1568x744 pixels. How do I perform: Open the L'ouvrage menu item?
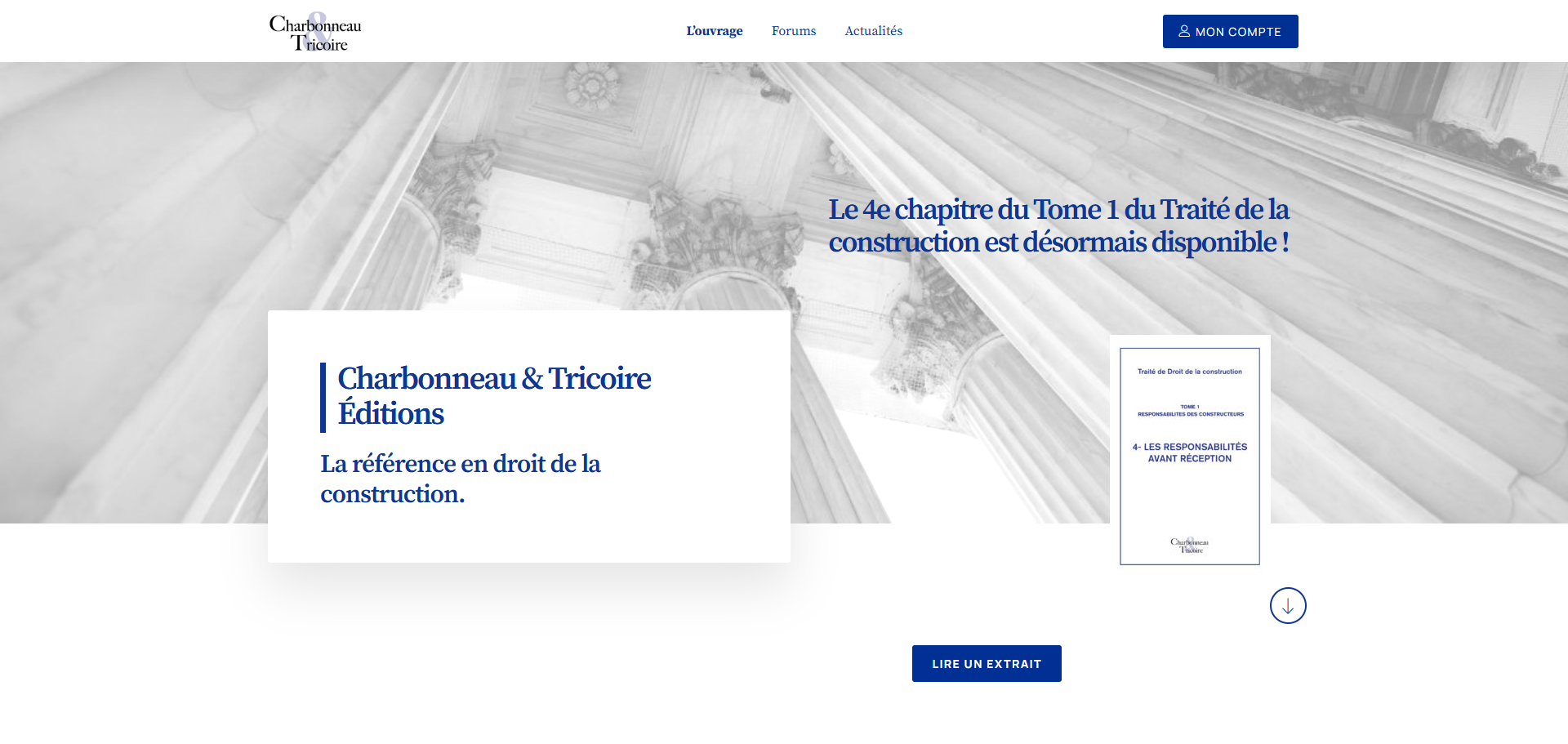[715, 31]
